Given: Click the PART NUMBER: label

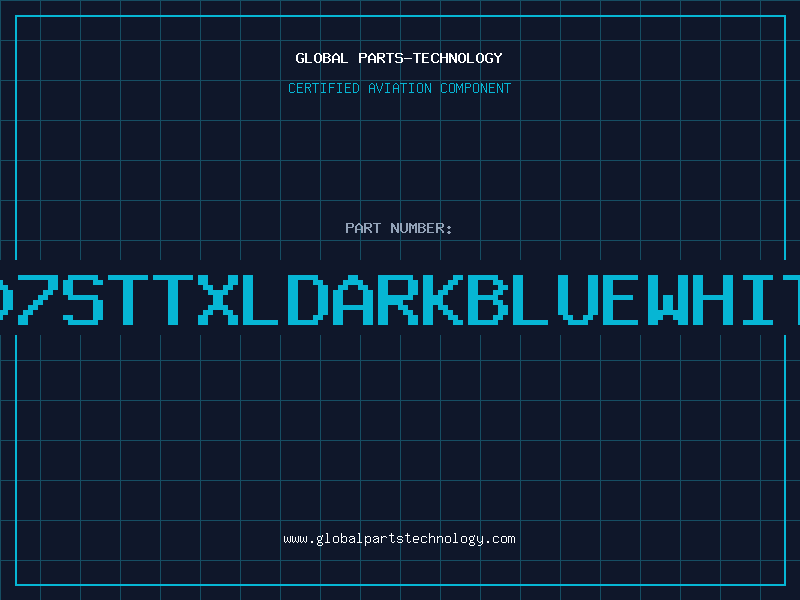Looking at the screenshot, I should tap(398, 228).
